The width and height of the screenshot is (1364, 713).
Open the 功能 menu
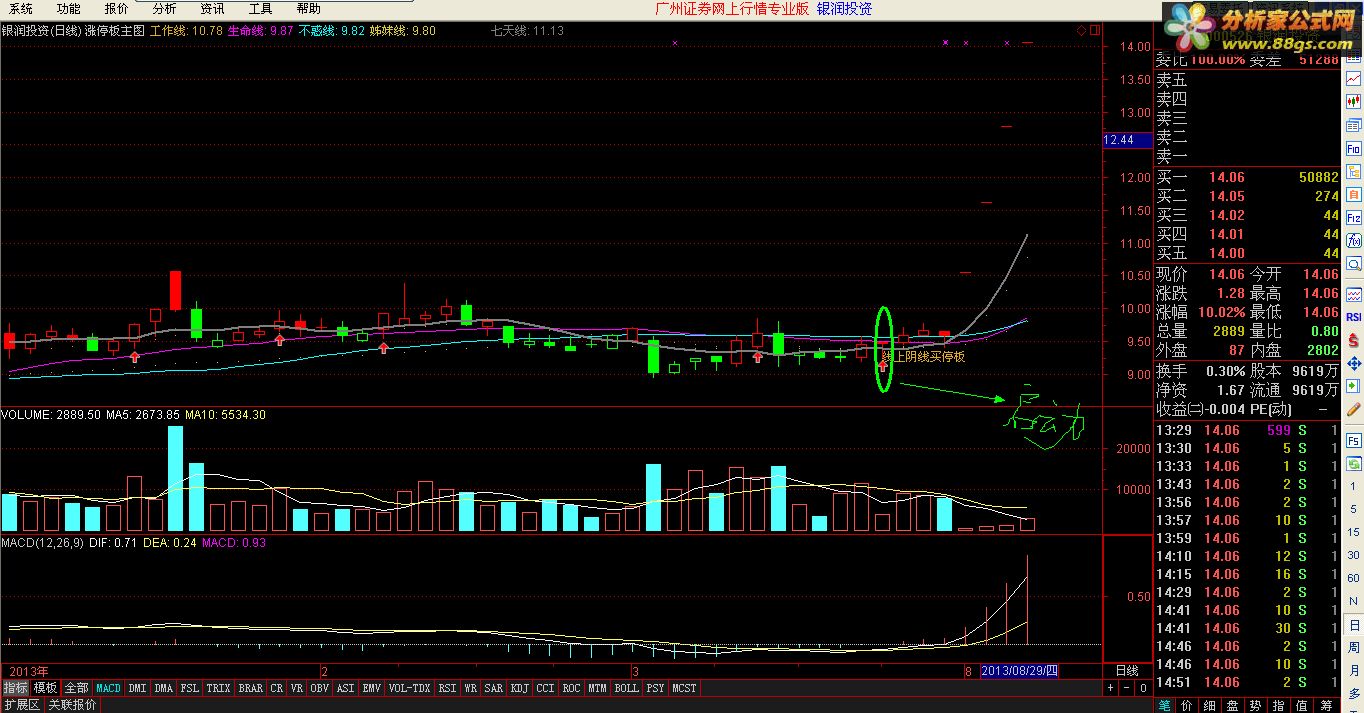point(69,9)
